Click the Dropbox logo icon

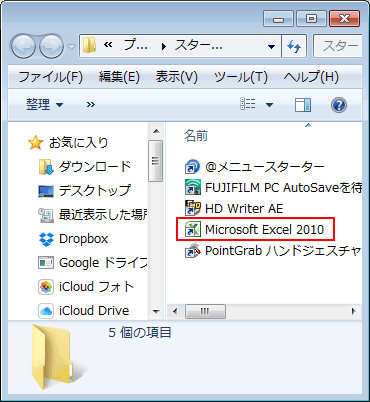tap(46, 239)
